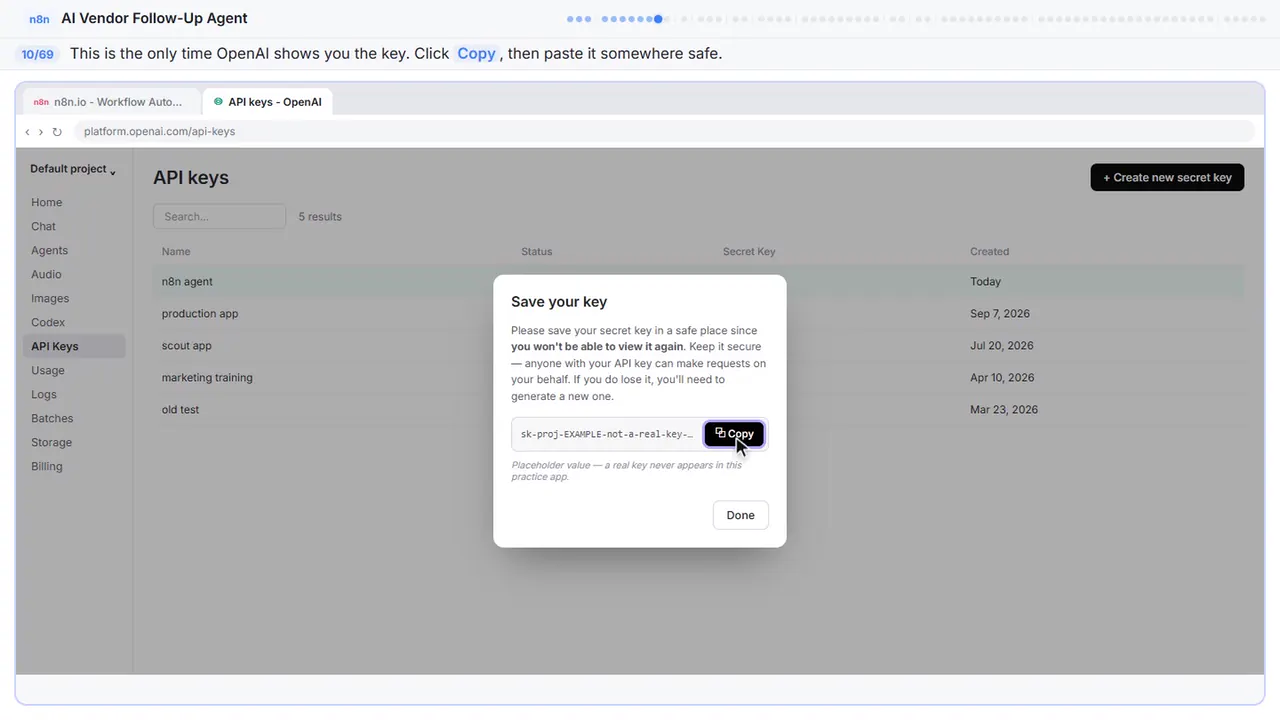Viewport: 1280px width, 720px height.
Task: Switch to the n8n.io Workflow Automation tab
Action: point(109,102)
